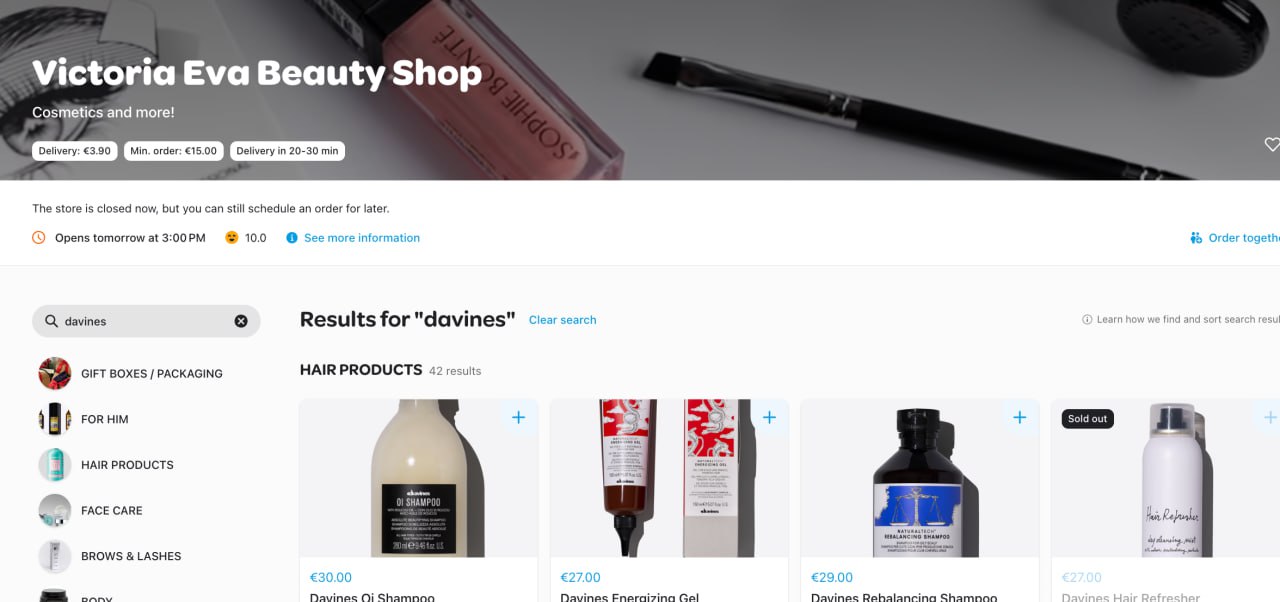Add Davines Rebalancing Shampoo with plus icon

pos(1019,418)
